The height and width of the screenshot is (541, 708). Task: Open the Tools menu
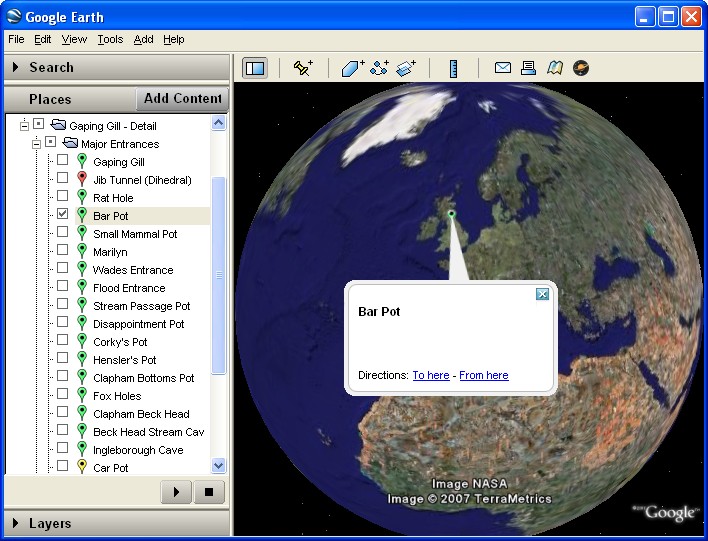(110, 39)
